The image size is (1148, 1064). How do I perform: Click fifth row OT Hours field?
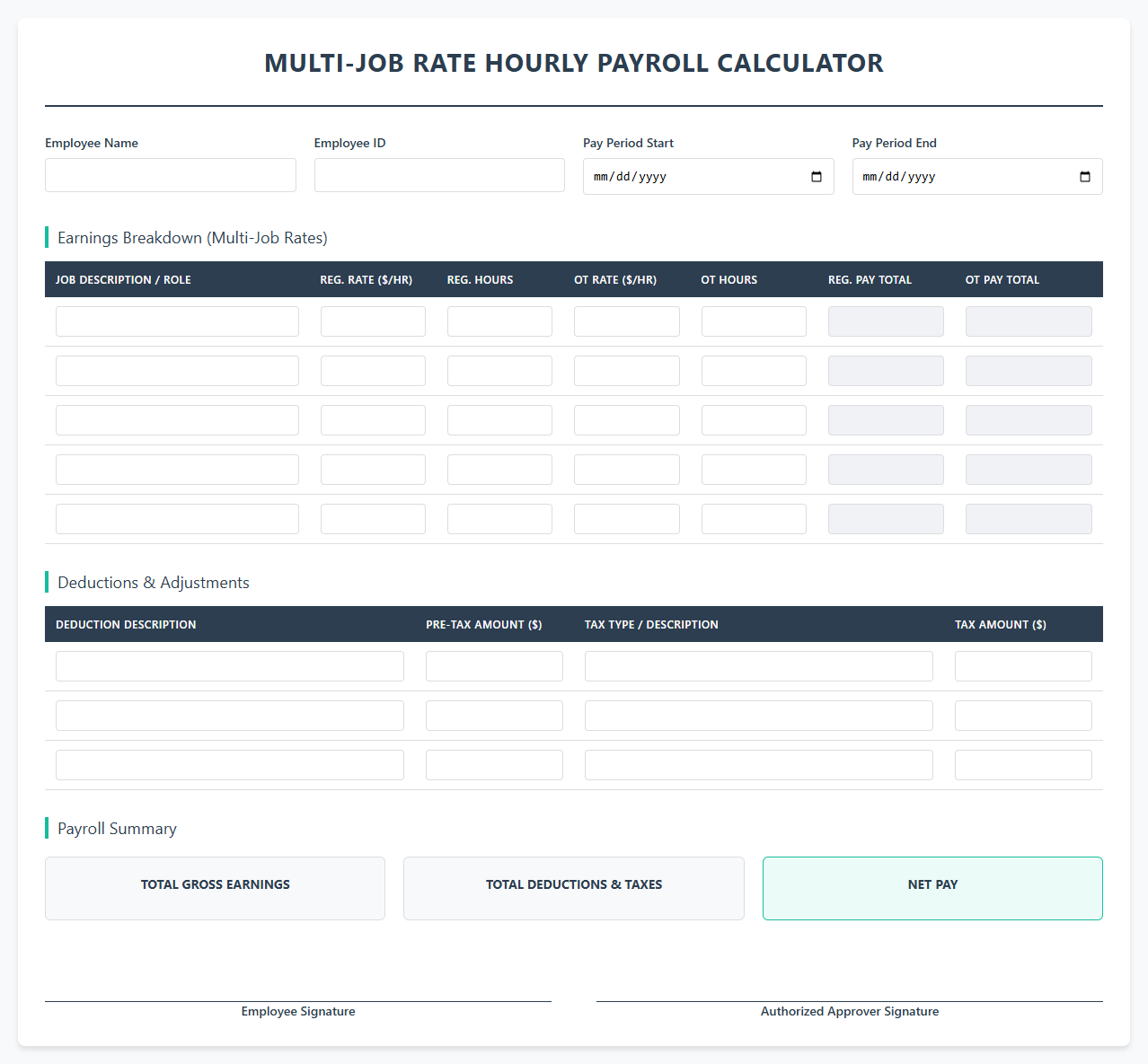[754, 519]
